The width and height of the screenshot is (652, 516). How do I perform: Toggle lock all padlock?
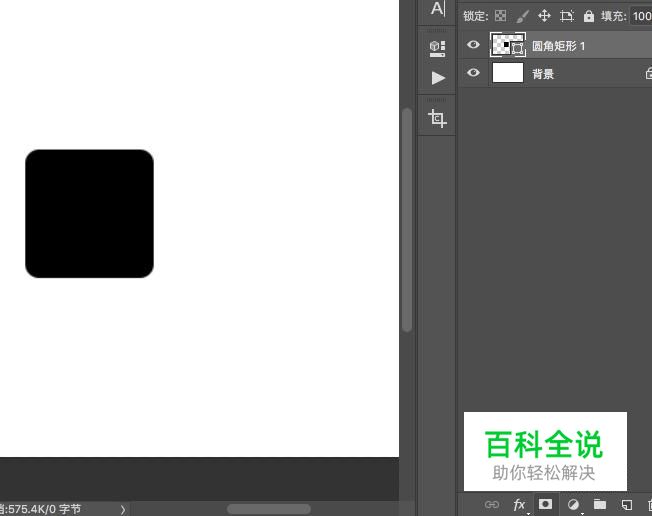click(x=588, y=16)
